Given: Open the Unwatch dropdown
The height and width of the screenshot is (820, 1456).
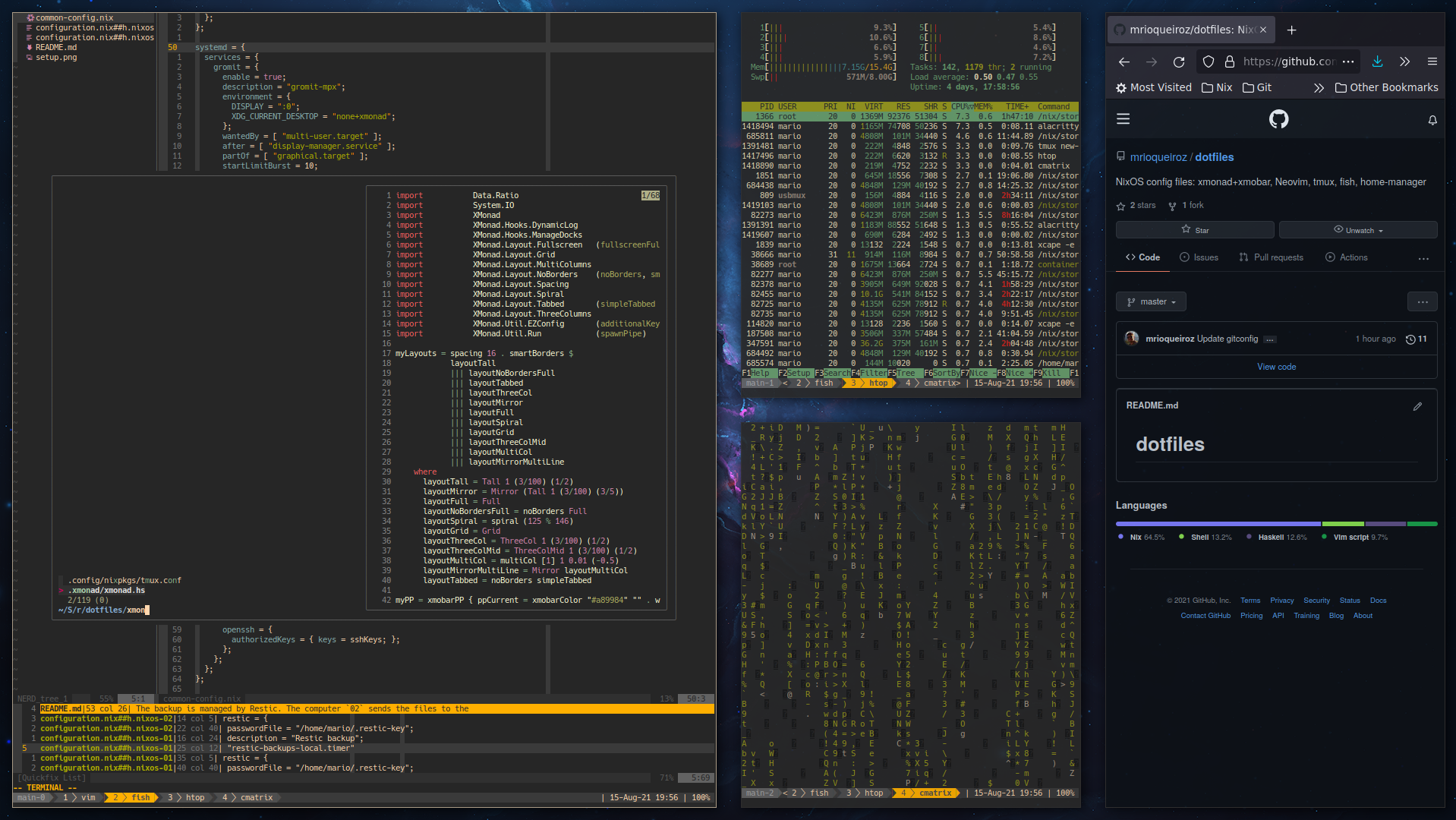Looking at the screenshot, I should click(1358, 230).
